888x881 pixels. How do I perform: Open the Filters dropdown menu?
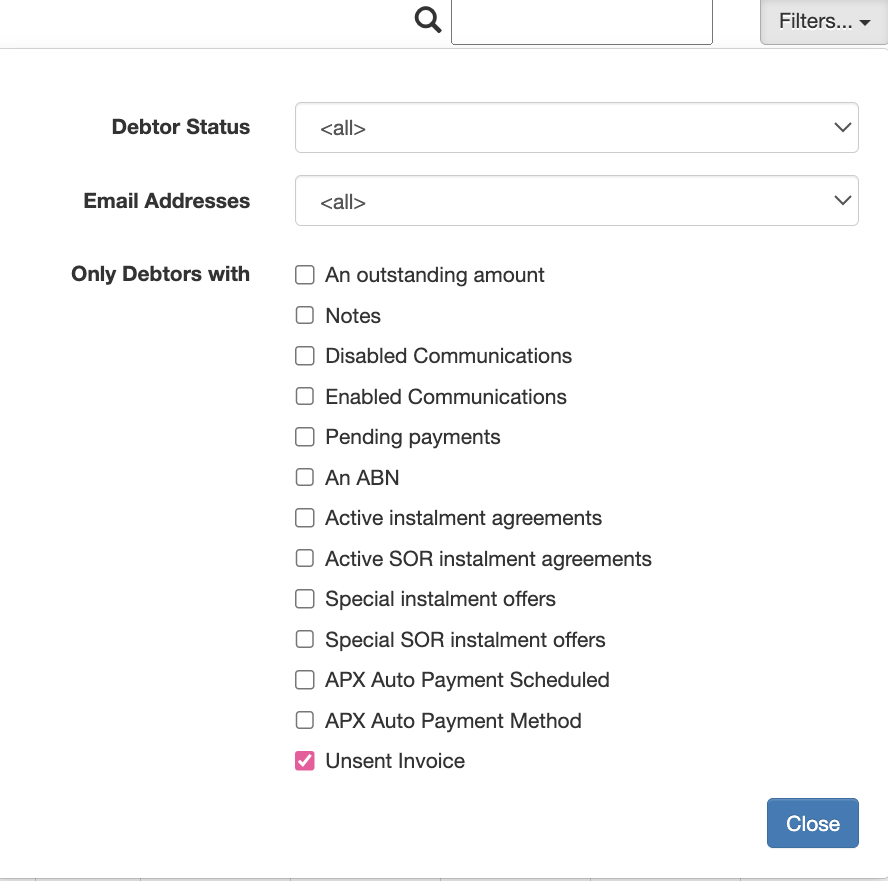822,21
